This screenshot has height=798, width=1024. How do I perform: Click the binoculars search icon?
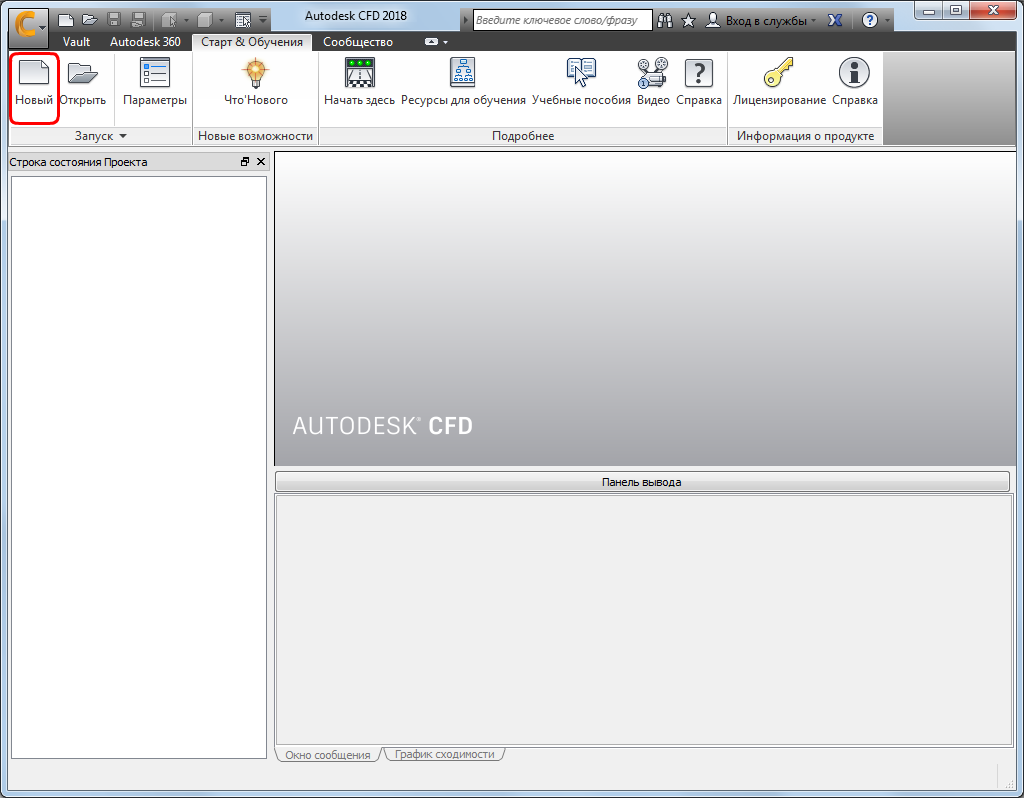(665, 21)
